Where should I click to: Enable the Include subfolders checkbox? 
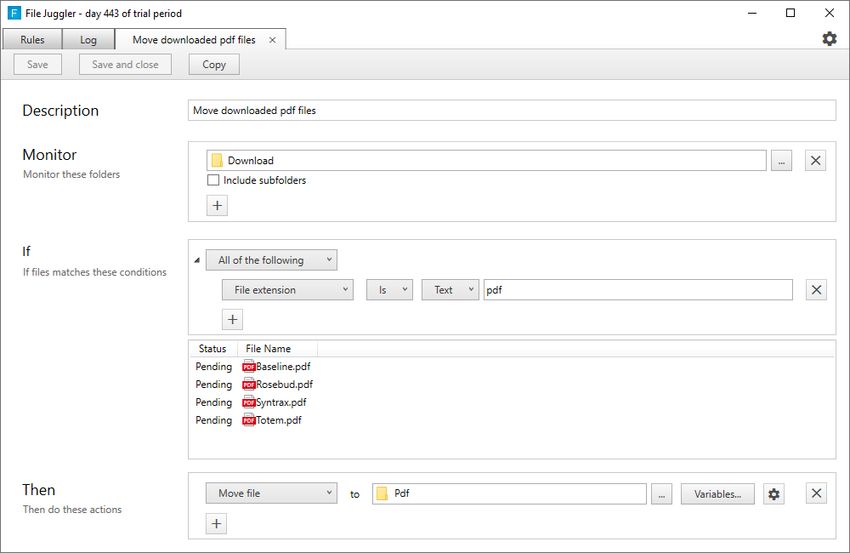click(213, 180)
